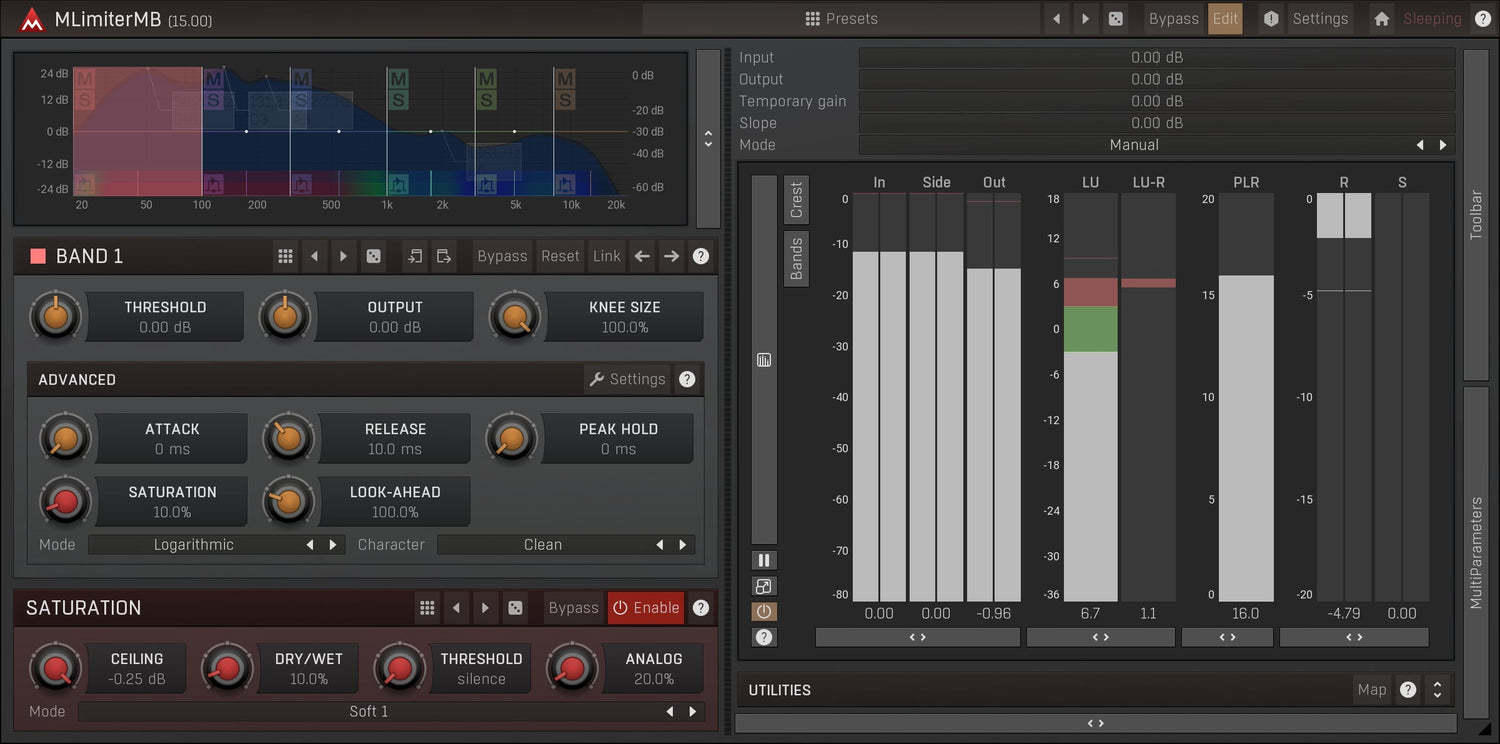
Task: Switch to the Crest tab
Action: point(796,200)
